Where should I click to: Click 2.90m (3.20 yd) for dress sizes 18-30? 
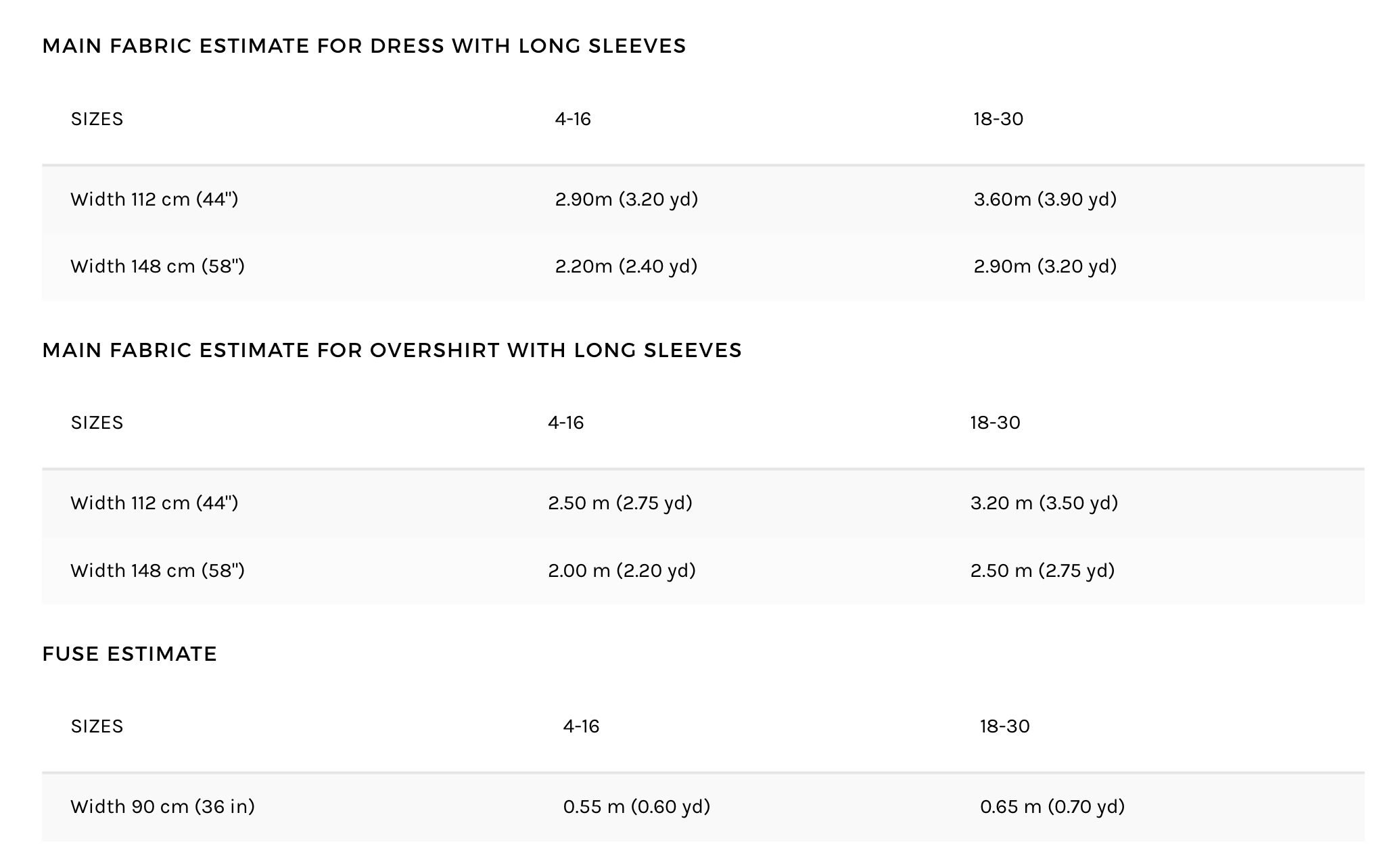tap(1045, 266)
